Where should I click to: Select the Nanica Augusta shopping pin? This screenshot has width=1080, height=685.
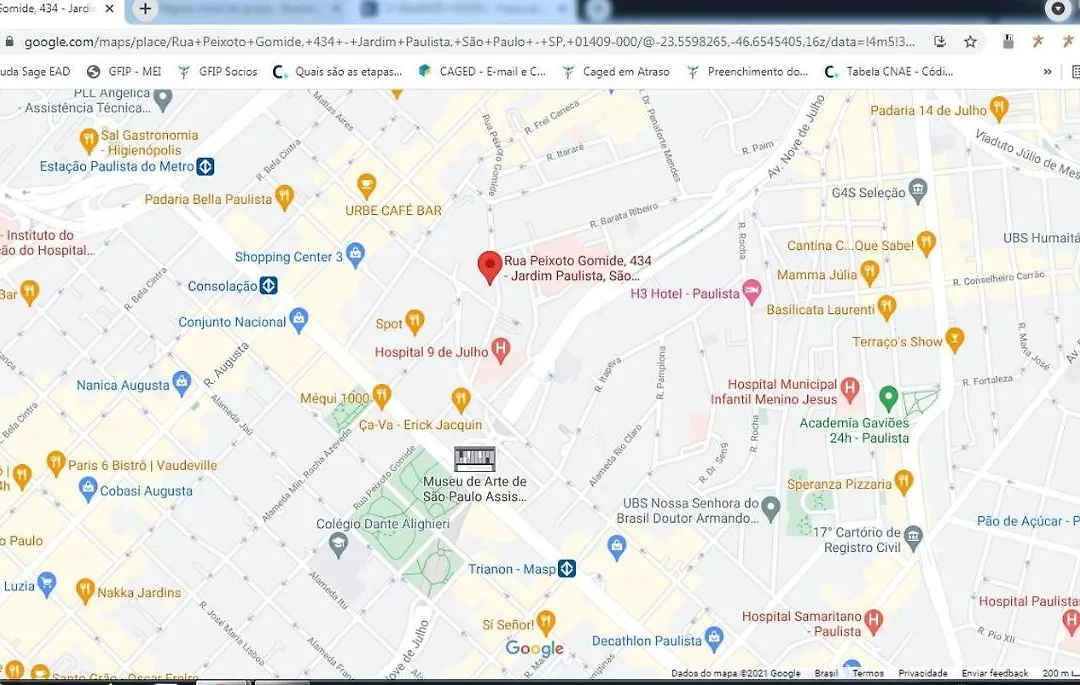point(182,383)
